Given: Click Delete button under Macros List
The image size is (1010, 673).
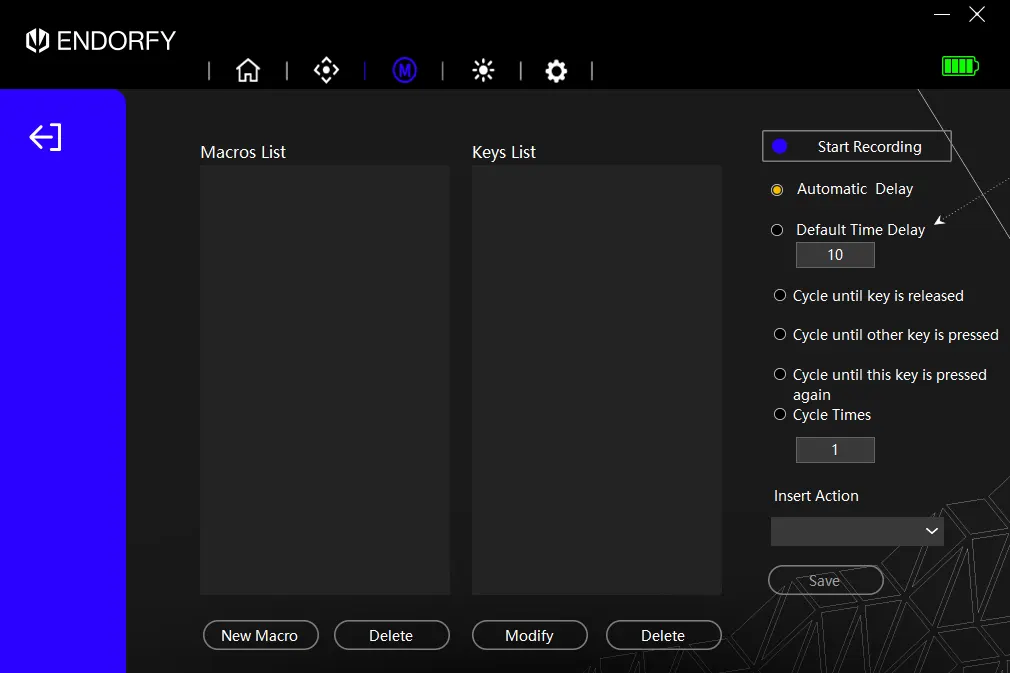Looking at the screenshot, I should click(391, 636).
